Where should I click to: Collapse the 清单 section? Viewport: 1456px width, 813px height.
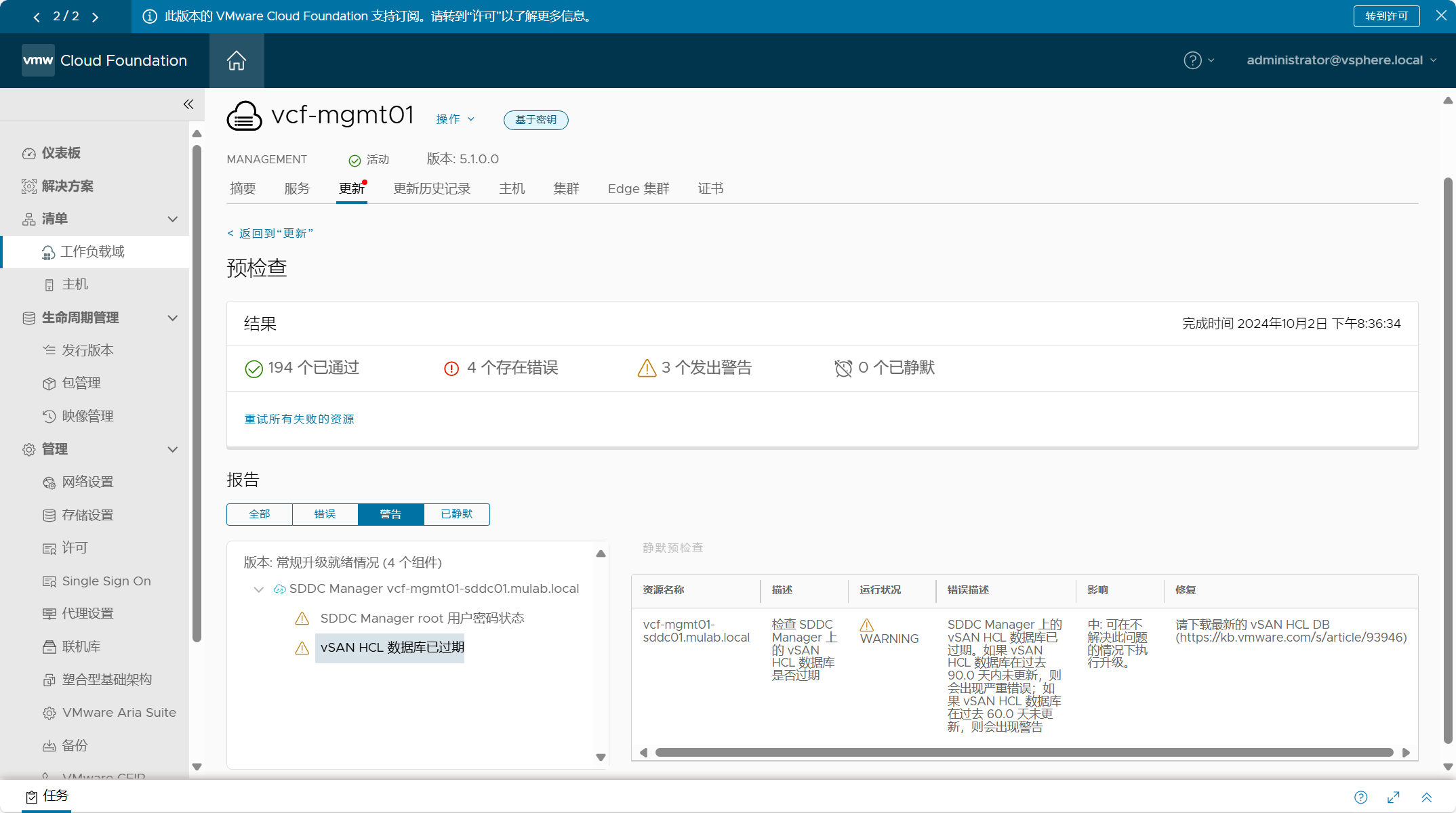tap(173, 219)
